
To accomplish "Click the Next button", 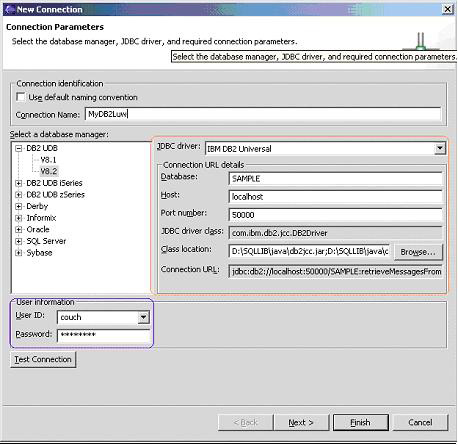I will tap(301, 423).
